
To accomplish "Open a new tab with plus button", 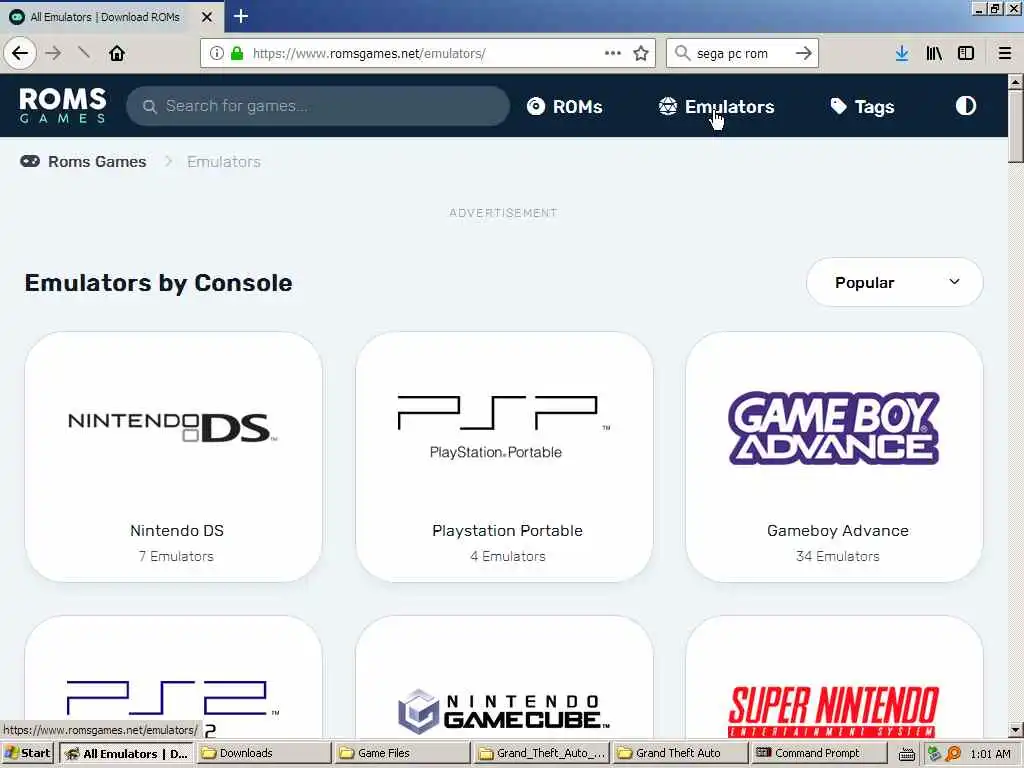I will 241,16.
